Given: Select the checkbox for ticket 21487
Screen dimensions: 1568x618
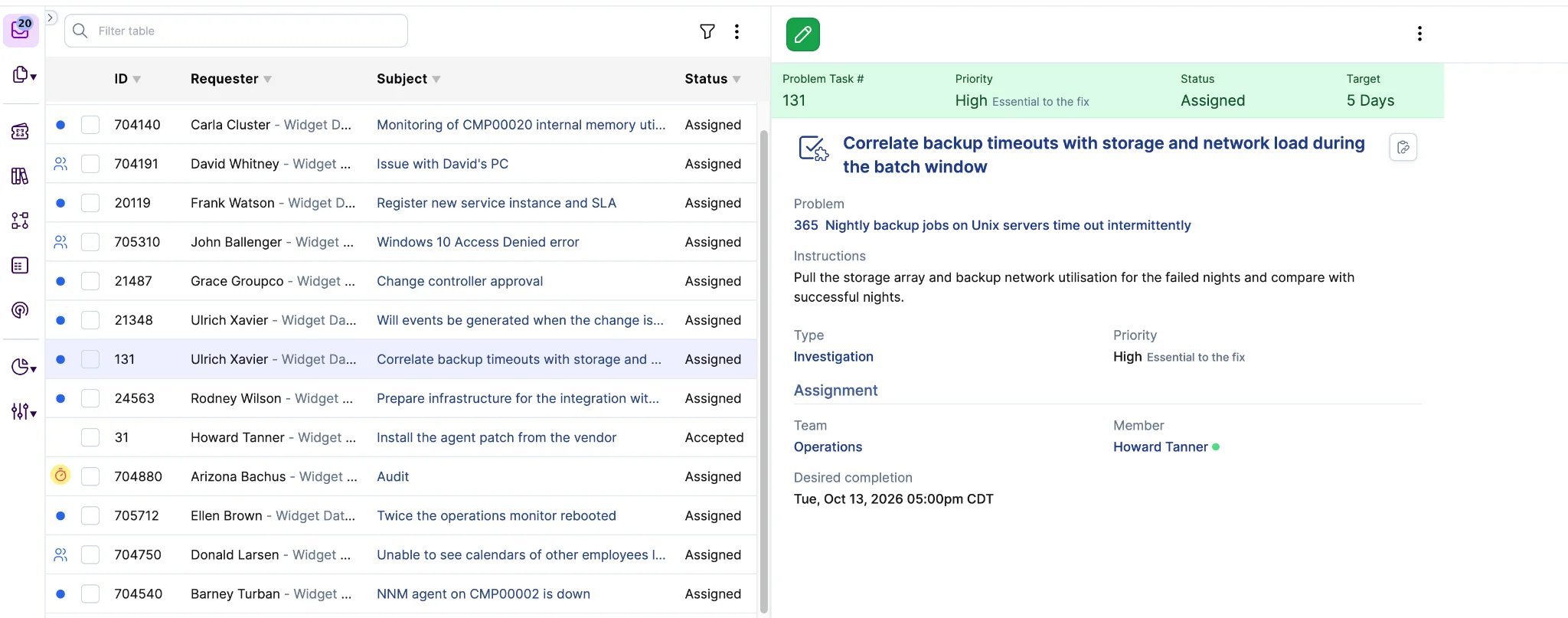Looking at the screenshot, I should point(90,281).
